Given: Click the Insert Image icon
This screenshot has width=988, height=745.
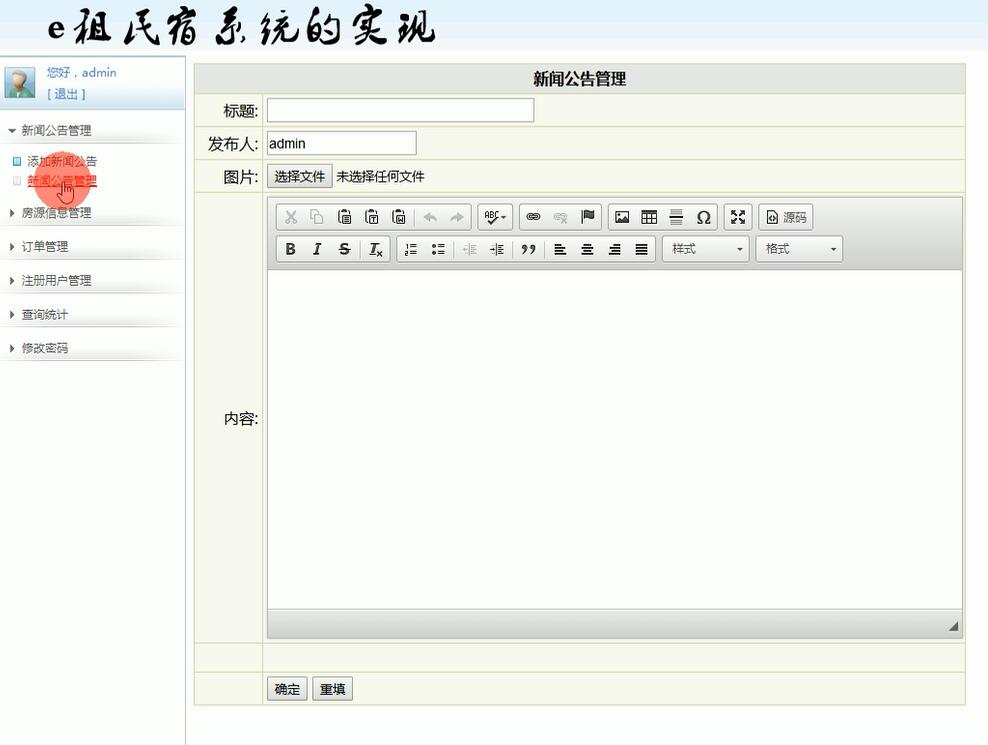Looking at the screenshot, I should [622, 217].
